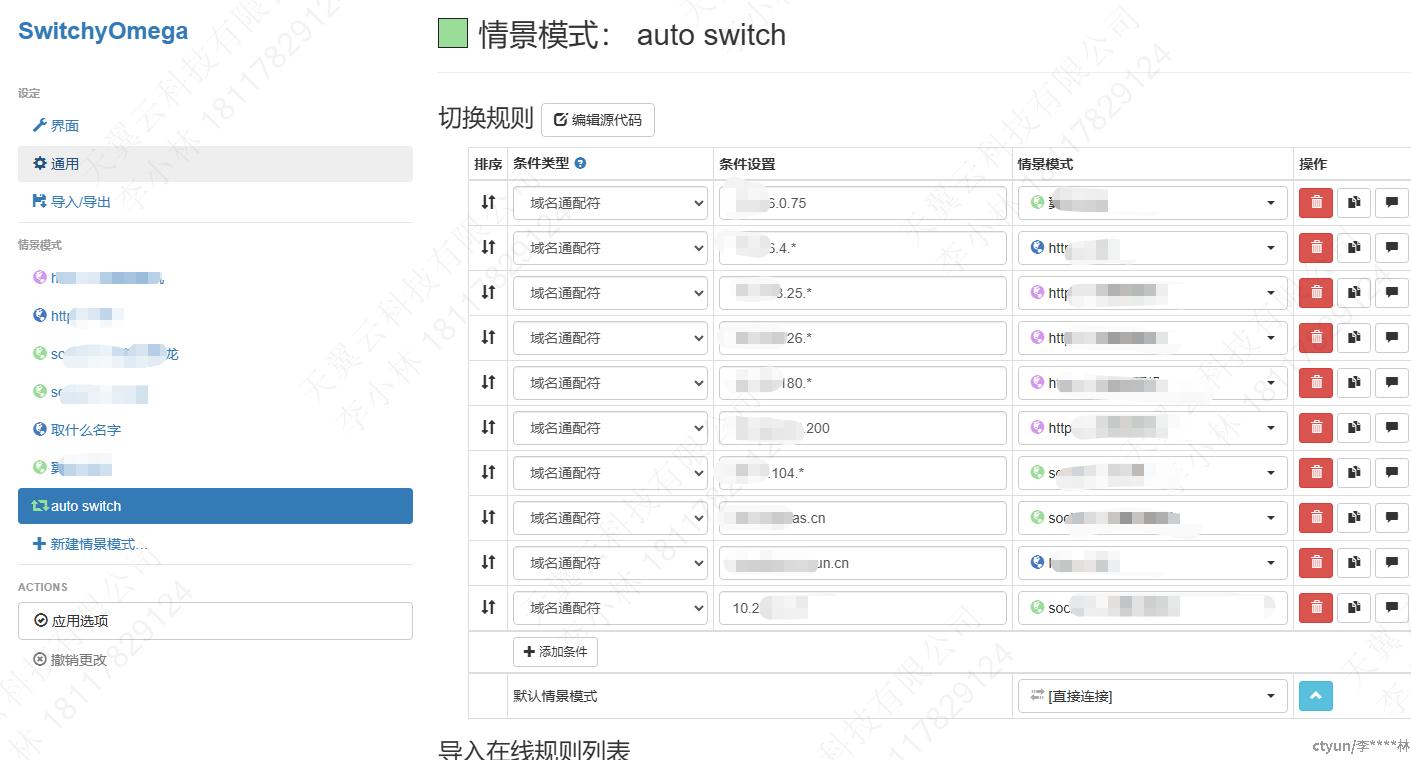
Task: Add a note to the 6.4.* rule
Action: coord(1391,248)
